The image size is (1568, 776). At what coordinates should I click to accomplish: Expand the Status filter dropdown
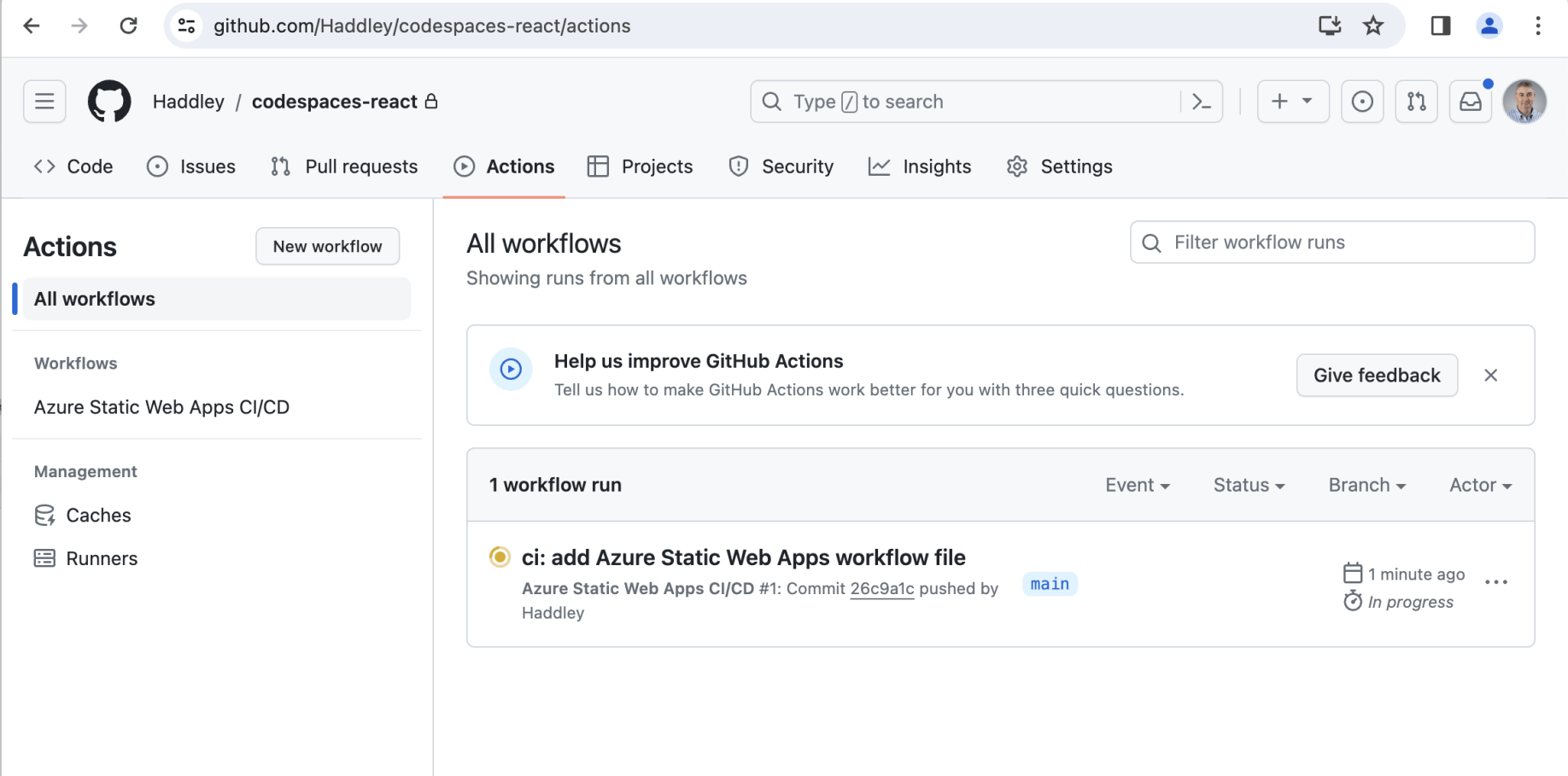tap(1249, 485)
